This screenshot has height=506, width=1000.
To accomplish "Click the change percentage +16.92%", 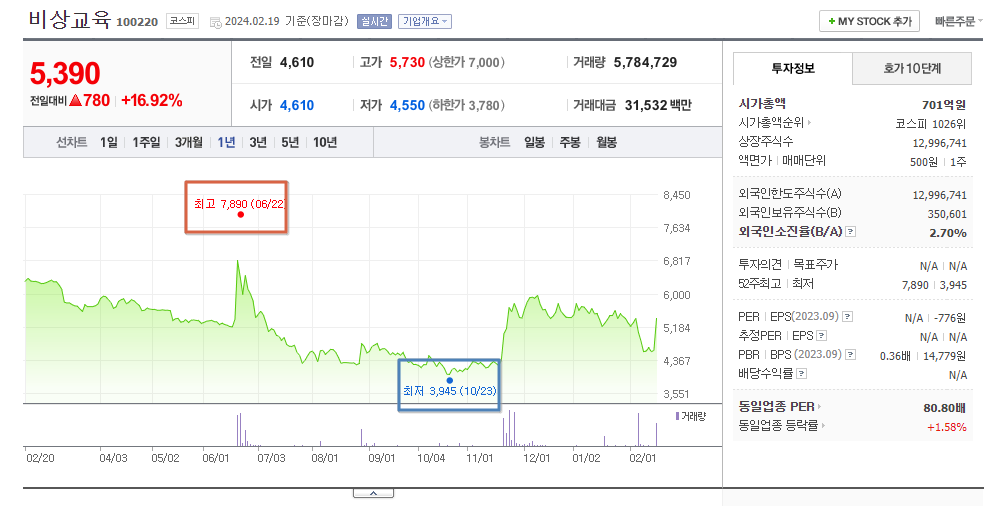I will 152,100.
